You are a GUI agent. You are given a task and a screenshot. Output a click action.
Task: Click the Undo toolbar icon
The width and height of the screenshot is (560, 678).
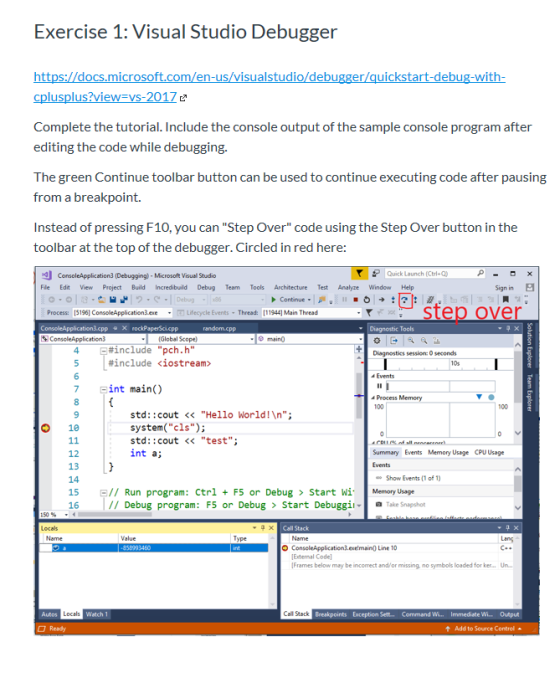(139, 300)
